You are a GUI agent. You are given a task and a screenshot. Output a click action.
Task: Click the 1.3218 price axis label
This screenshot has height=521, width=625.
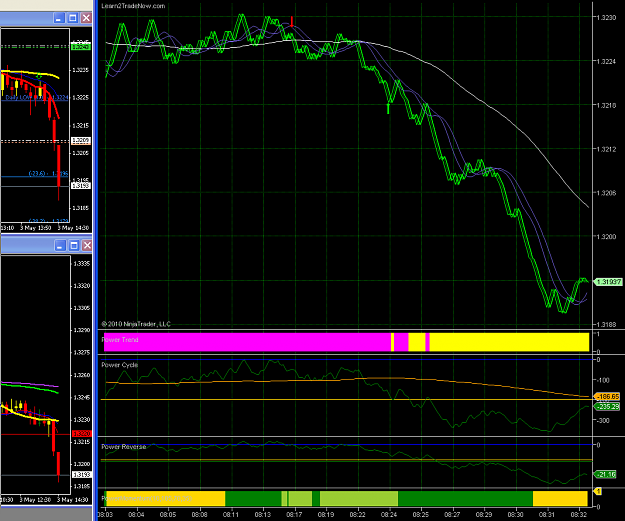coord(606,105)
